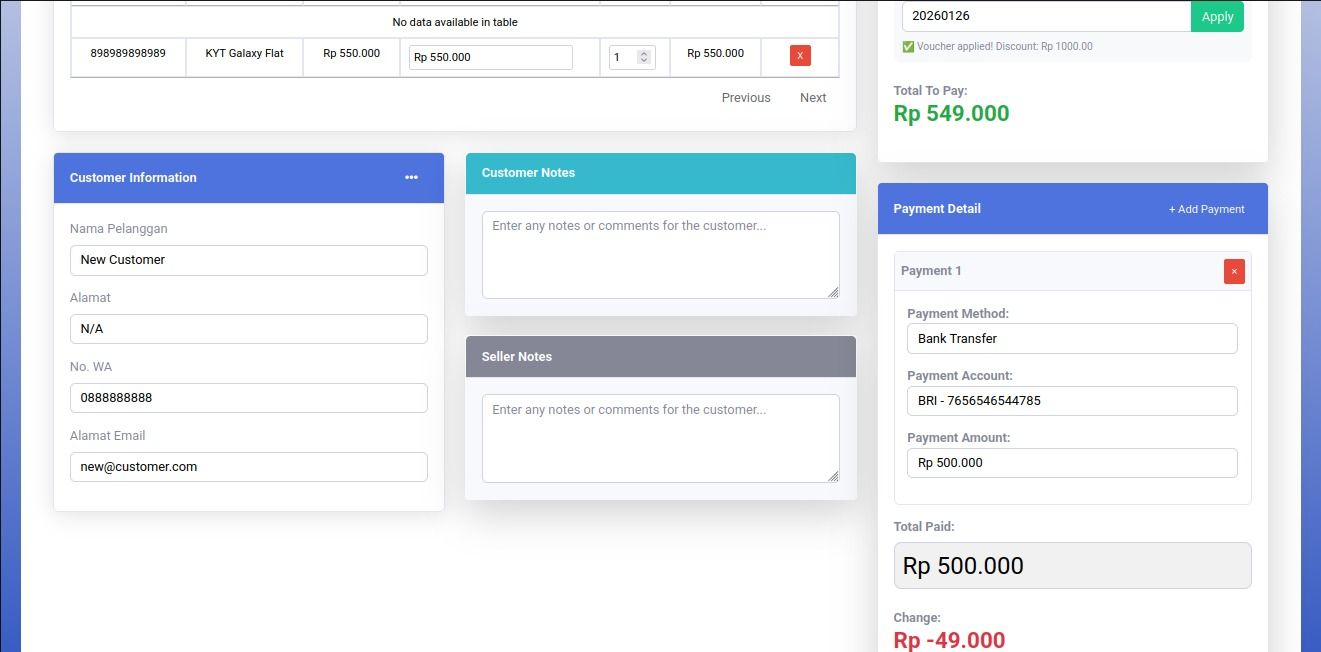The image size is (1321, 652).
Task: Click inside the Customer Notes textarea
Action: click(x=661, y=254)
